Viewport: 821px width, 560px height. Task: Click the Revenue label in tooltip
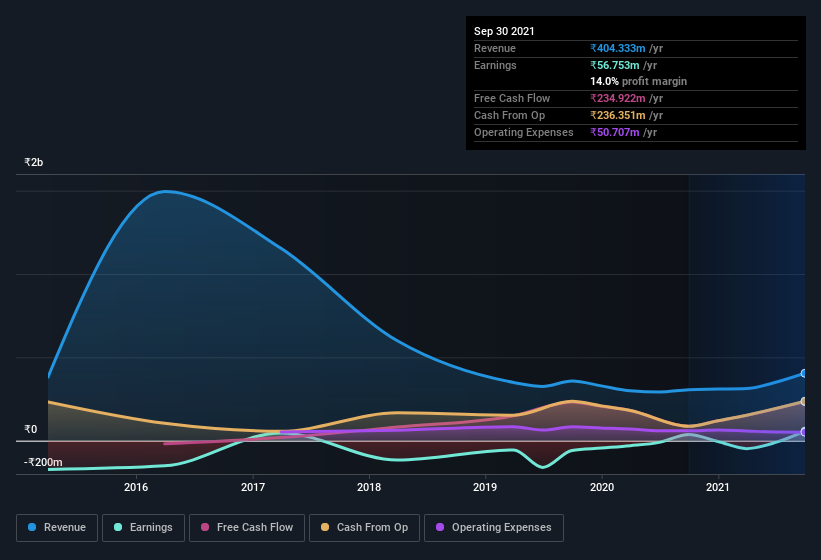tap(495, 48)
